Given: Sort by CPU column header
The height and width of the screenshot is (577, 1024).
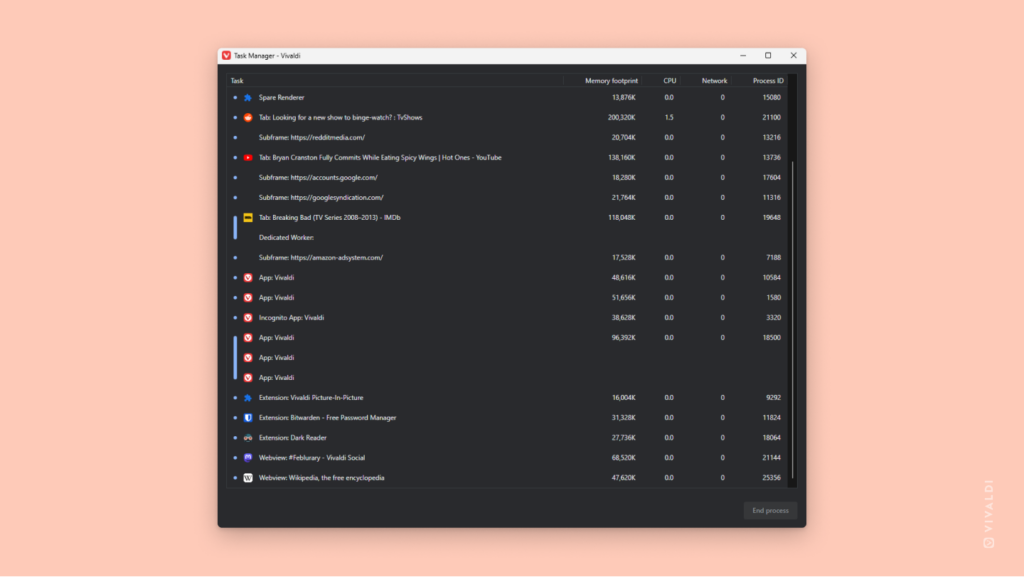Looking at the screenshot, I should (661, 81).
